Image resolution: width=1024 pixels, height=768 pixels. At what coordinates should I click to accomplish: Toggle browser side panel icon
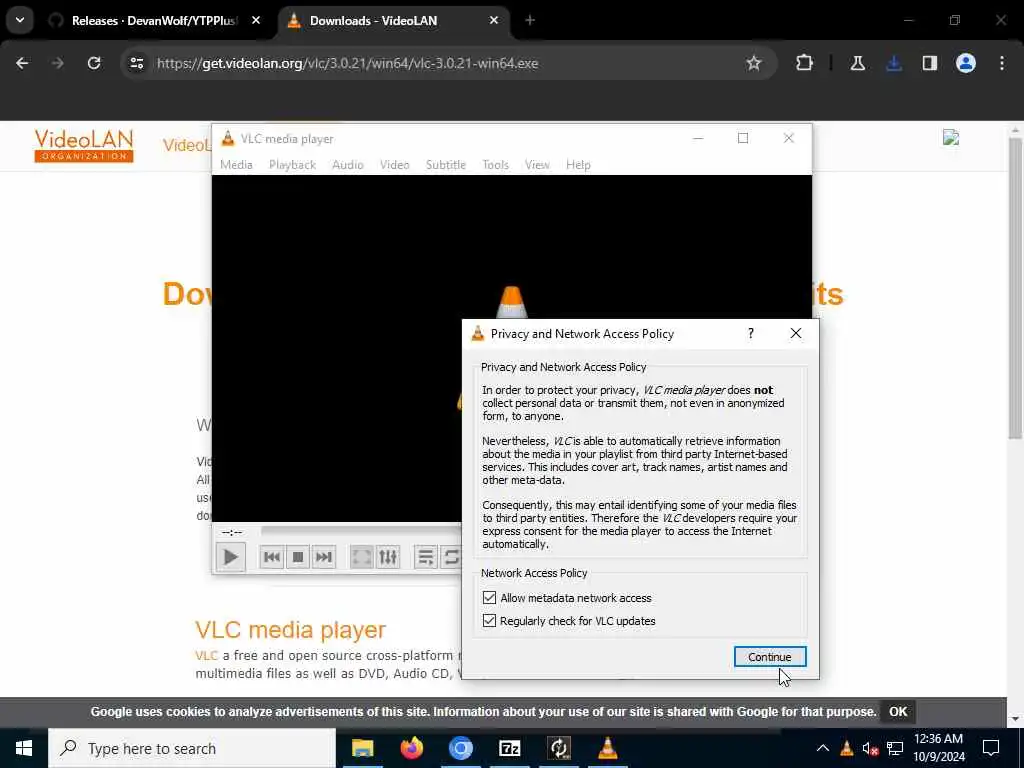click(930, 63)
